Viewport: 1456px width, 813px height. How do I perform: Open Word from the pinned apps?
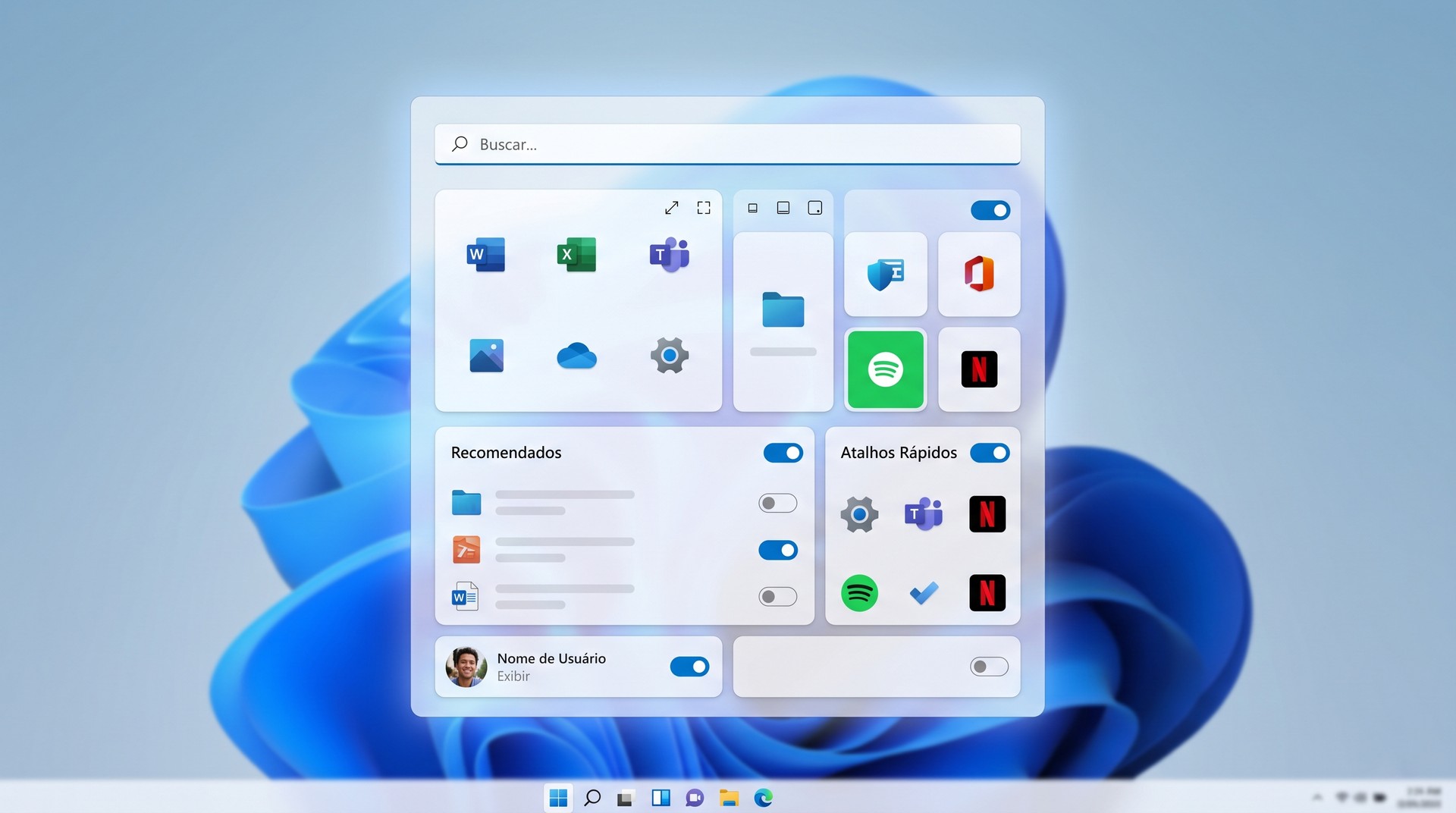click(x=486, y=255)
